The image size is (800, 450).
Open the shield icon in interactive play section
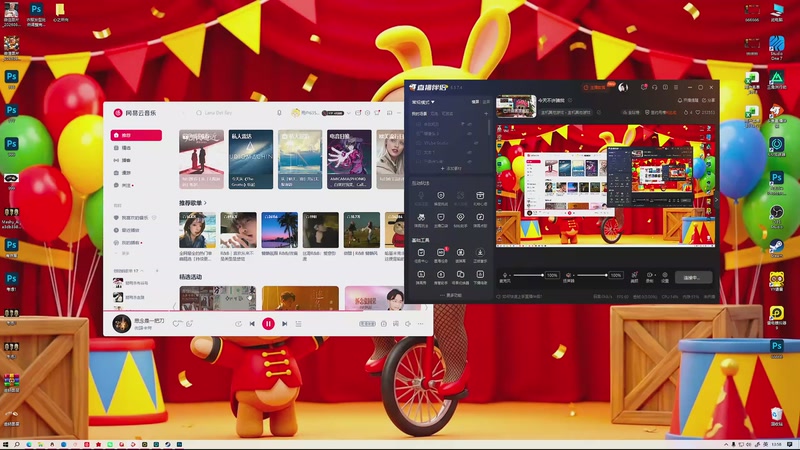point(441,195)
